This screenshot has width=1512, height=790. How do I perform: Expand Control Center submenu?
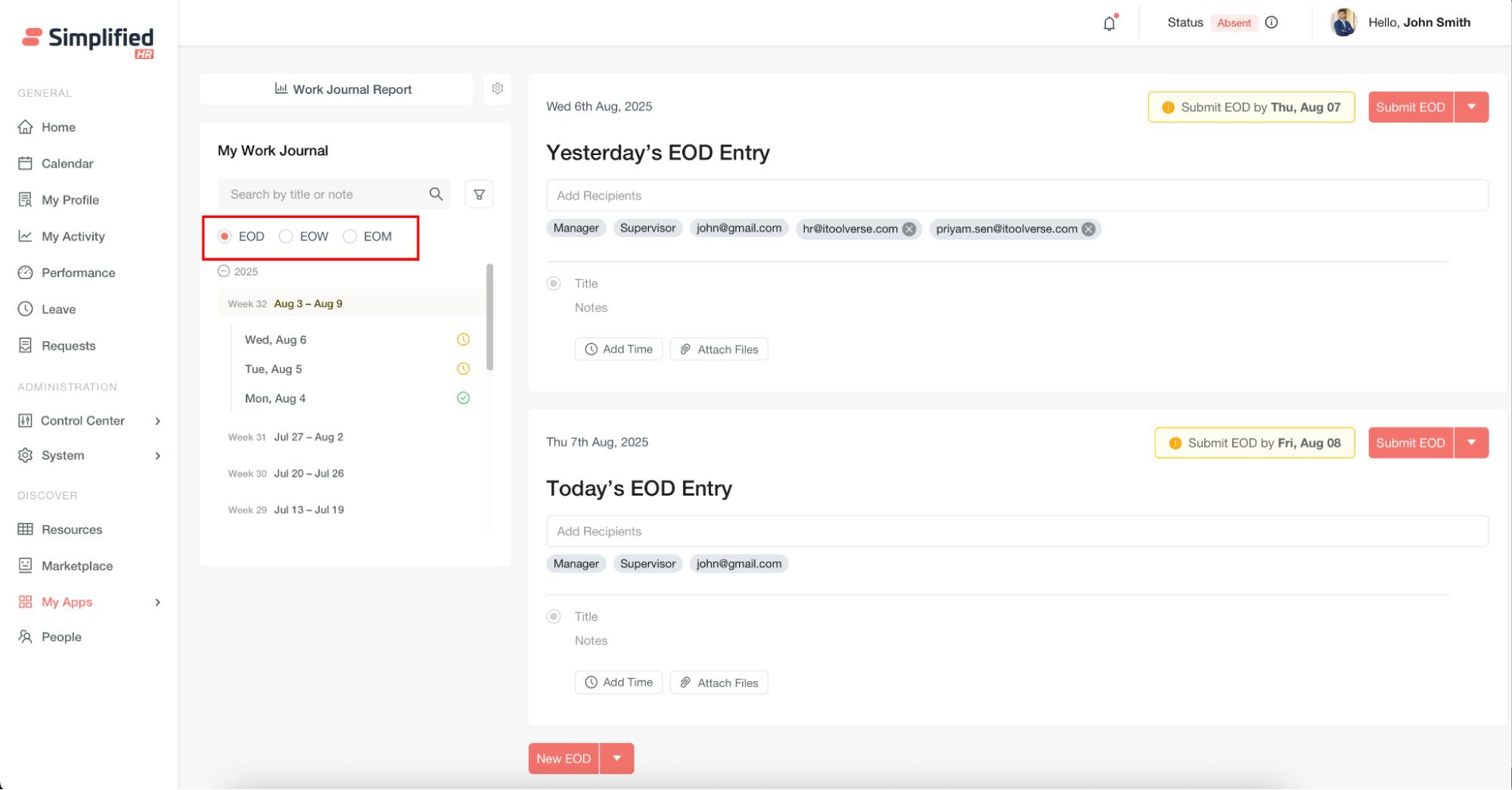(157, 421)
